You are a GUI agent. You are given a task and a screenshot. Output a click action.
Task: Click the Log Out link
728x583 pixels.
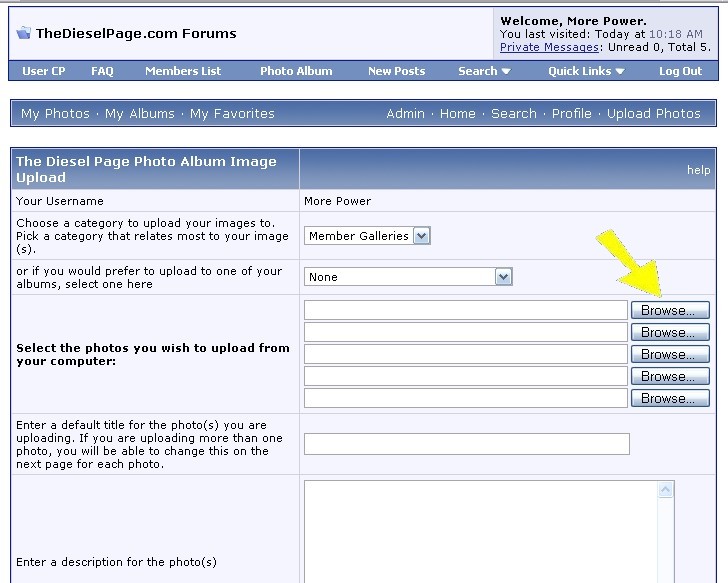click(680, 71)
